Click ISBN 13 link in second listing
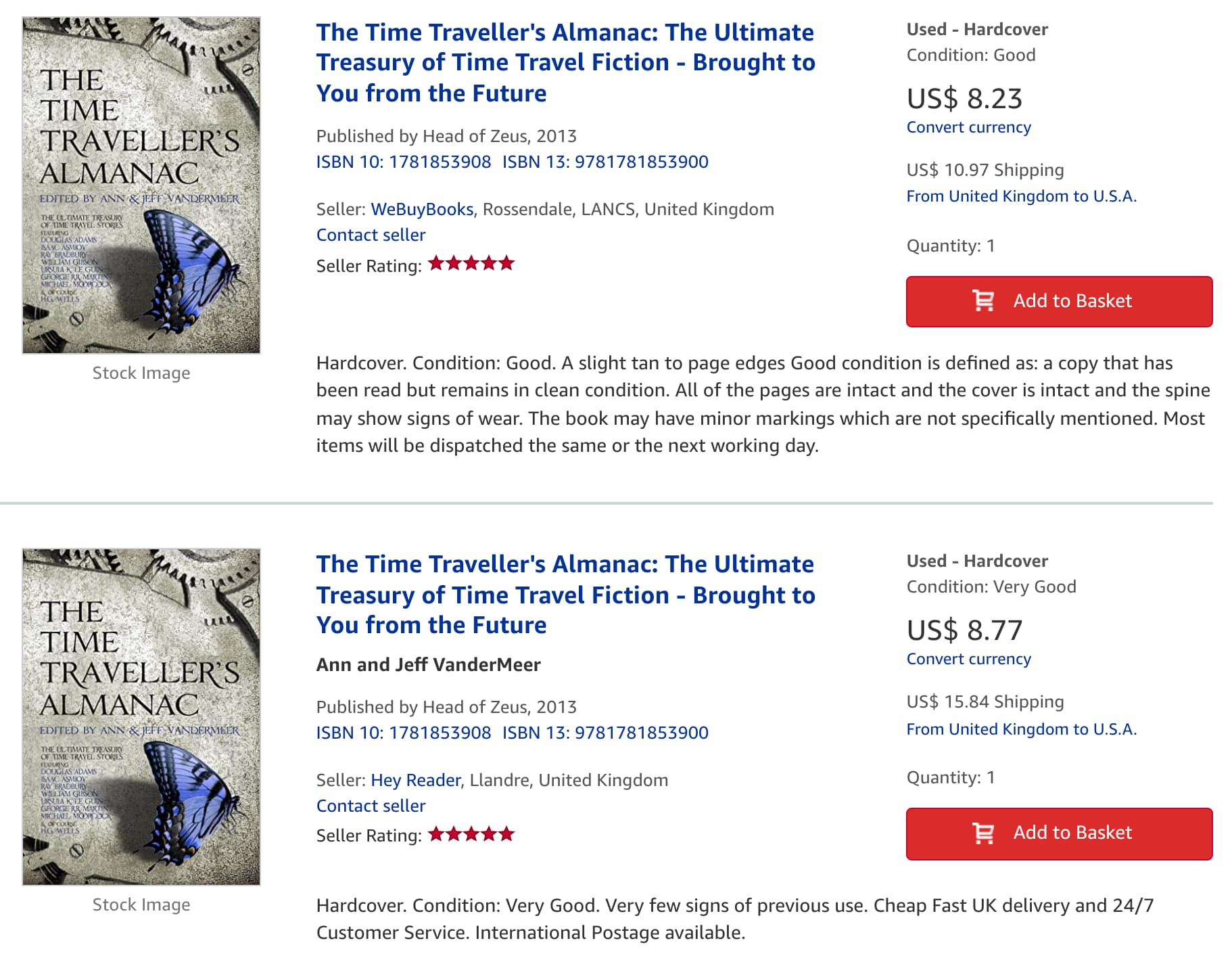This screenshot has height=966, width=1232. pyautogui.click(x=605, y=733)
